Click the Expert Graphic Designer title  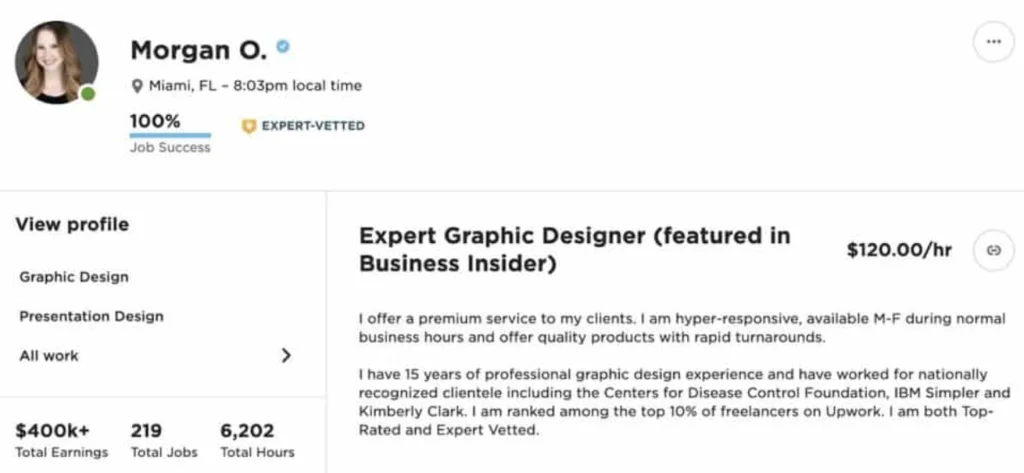point(575,250)
